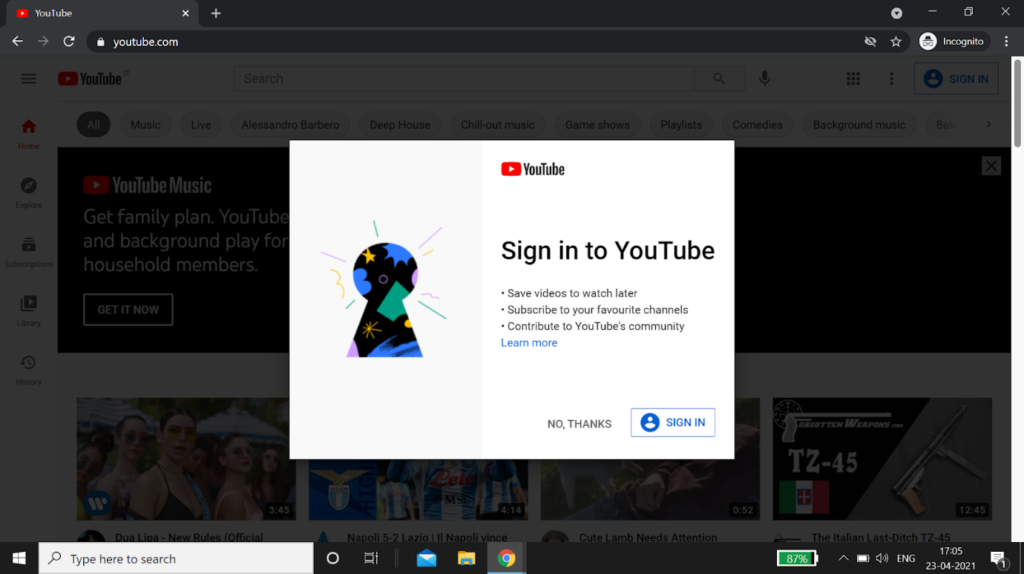Open History in sidebar
Viewport: 1024px width, 574px height.
(29, 369)
